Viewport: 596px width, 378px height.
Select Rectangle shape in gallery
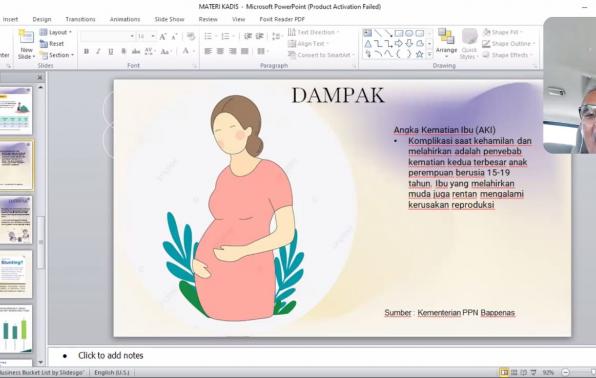pos(399,33)
